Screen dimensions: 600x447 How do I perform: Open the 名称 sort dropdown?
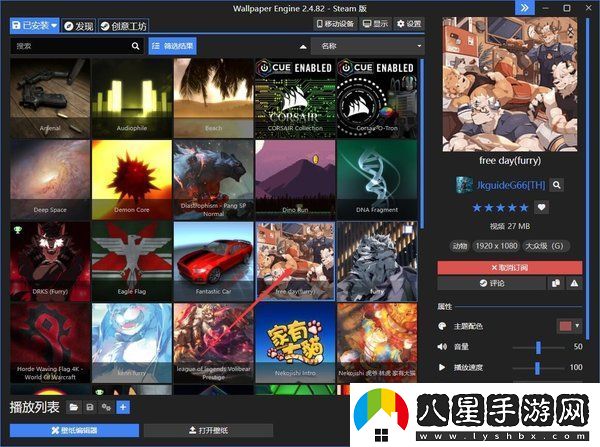pyautogui.click(x=367, y=46)
